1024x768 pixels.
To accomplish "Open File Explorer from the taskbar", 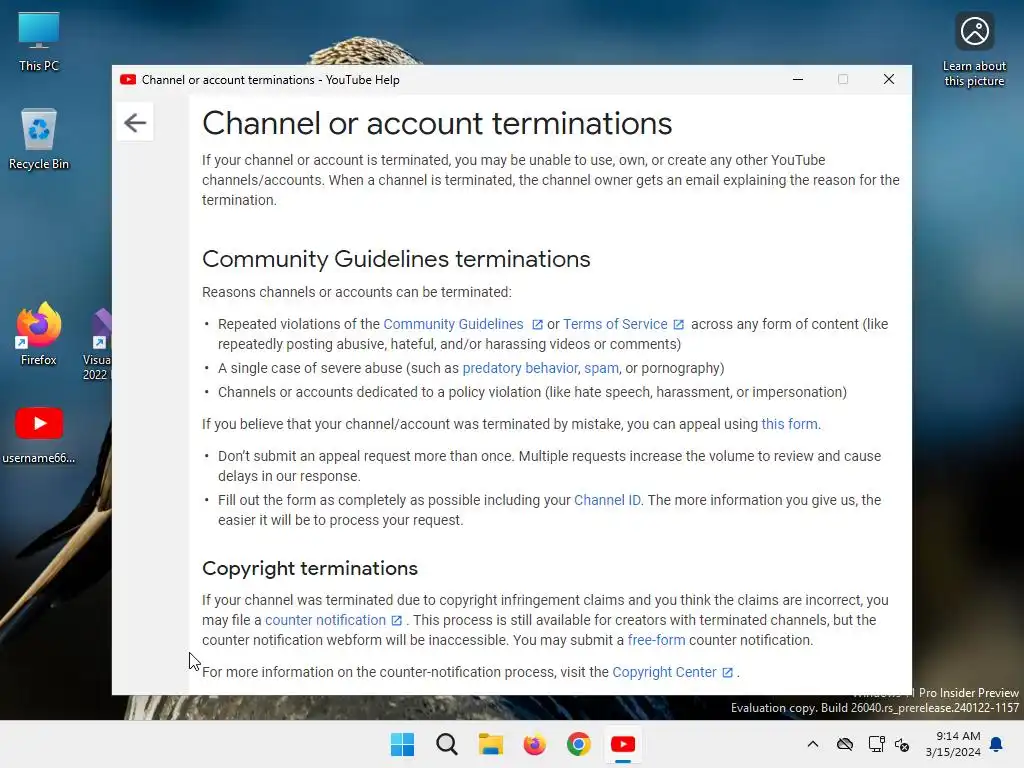I will click(x=490, y=744).
